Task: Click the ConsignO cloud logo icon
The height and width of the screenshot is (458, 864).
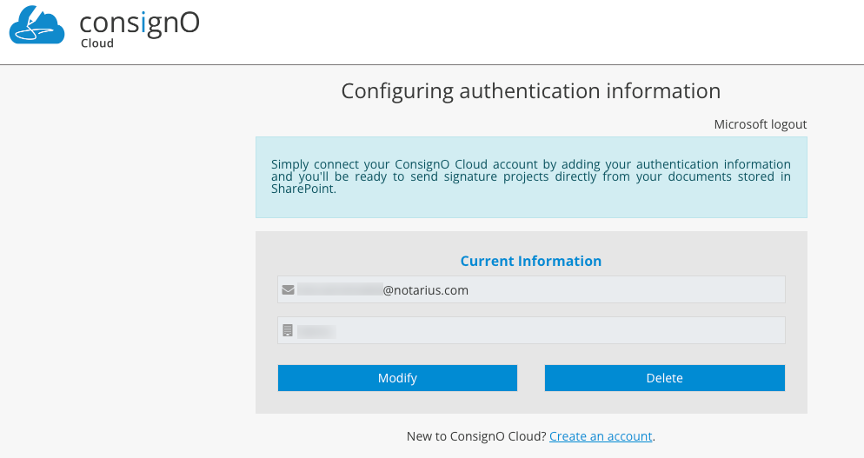Action: pos(37,25)
